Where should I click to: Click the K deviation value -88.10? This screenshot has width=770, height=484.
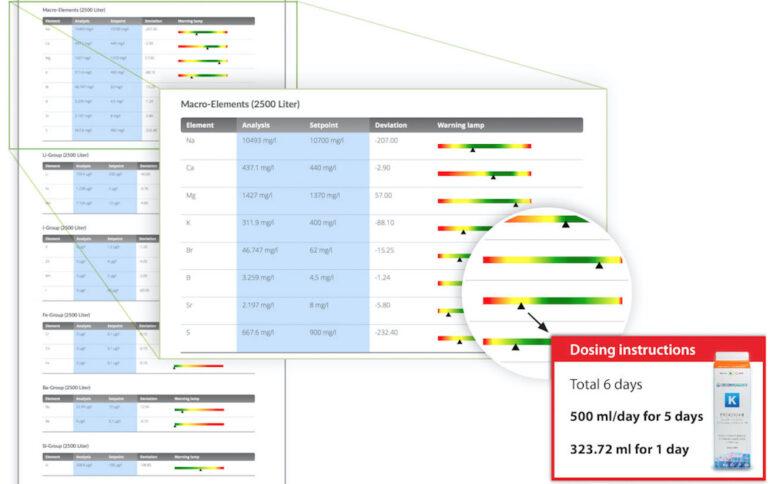[385, 223]
